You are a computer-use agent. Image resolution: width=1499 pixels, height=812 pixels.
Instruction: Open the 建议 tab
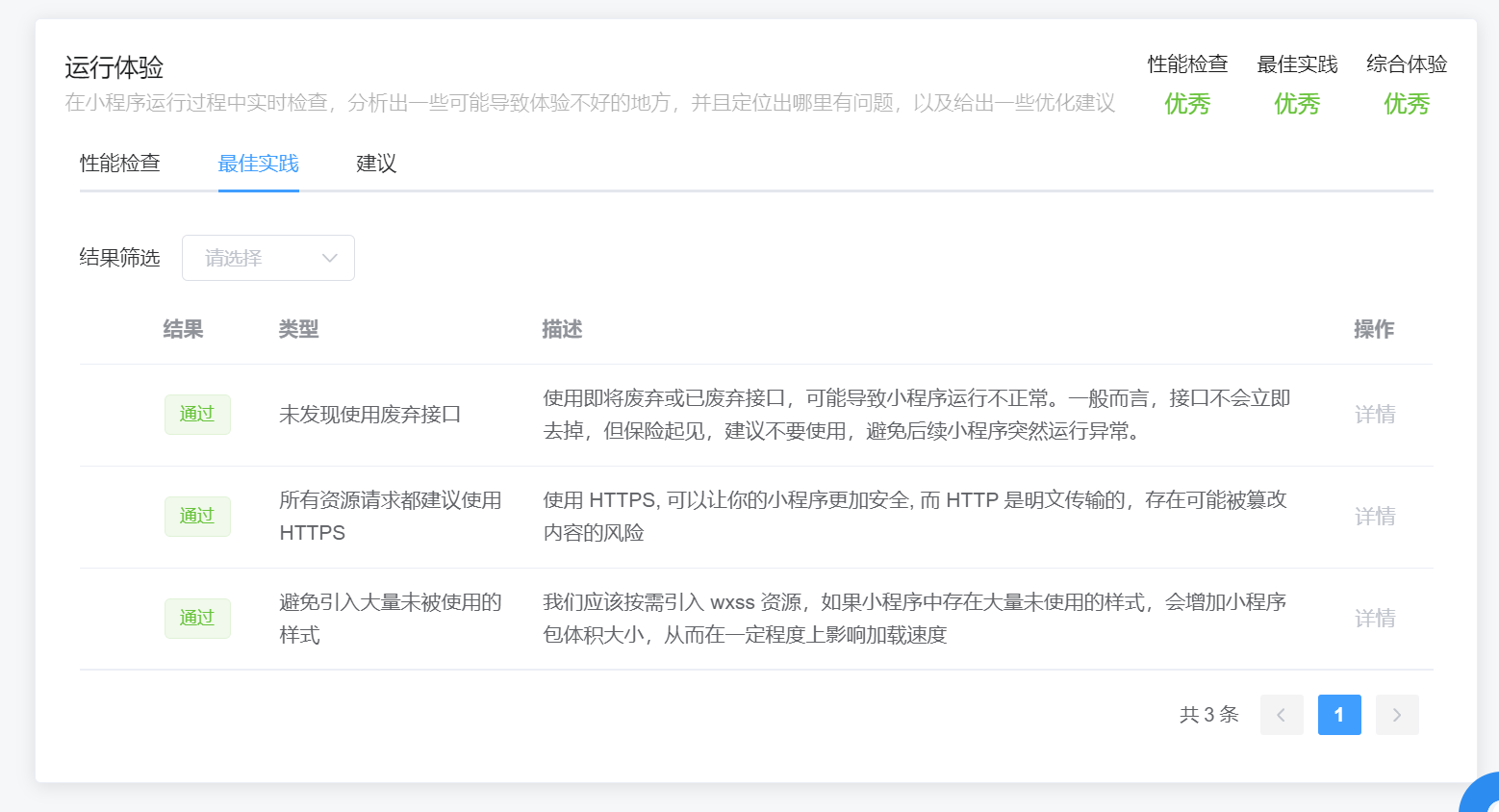tap(376, 164)
